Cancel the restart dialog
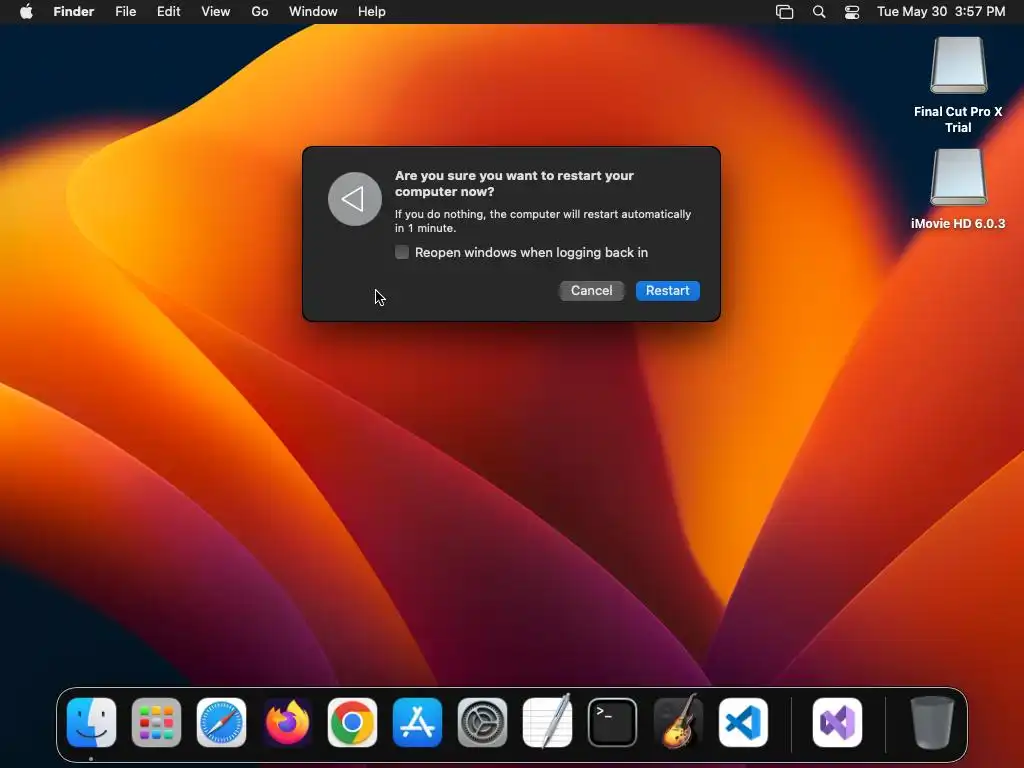Image resolution: width=1024 pixels, height=768 pixels. click(x=592, y=291)
